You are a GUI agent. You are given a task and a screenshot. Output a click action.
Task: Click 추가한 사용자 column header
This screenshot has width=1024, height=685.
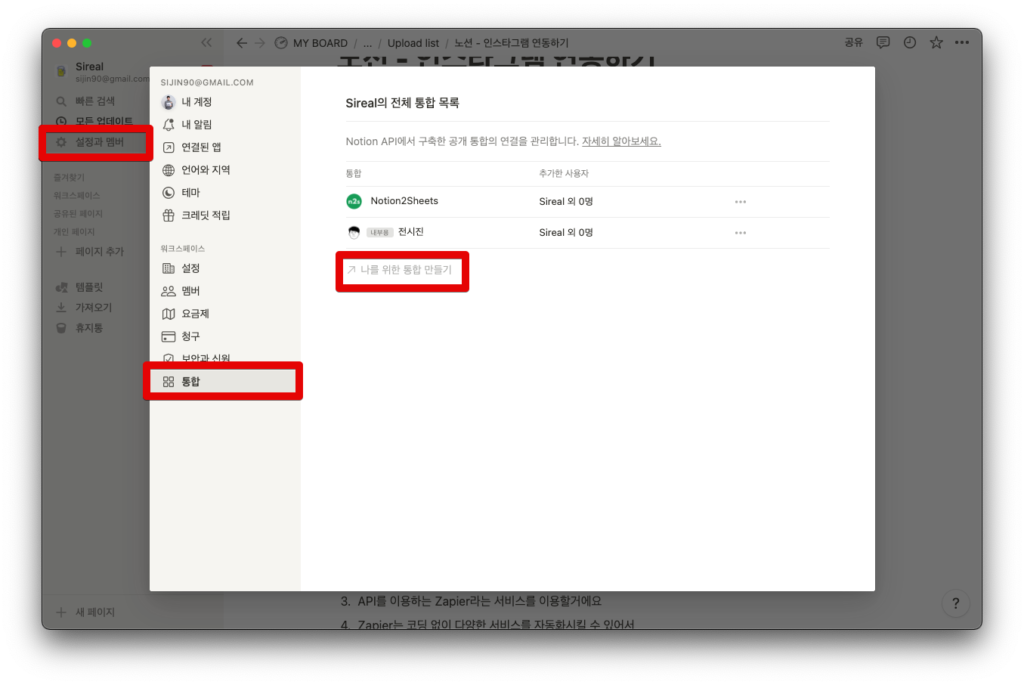564,174
